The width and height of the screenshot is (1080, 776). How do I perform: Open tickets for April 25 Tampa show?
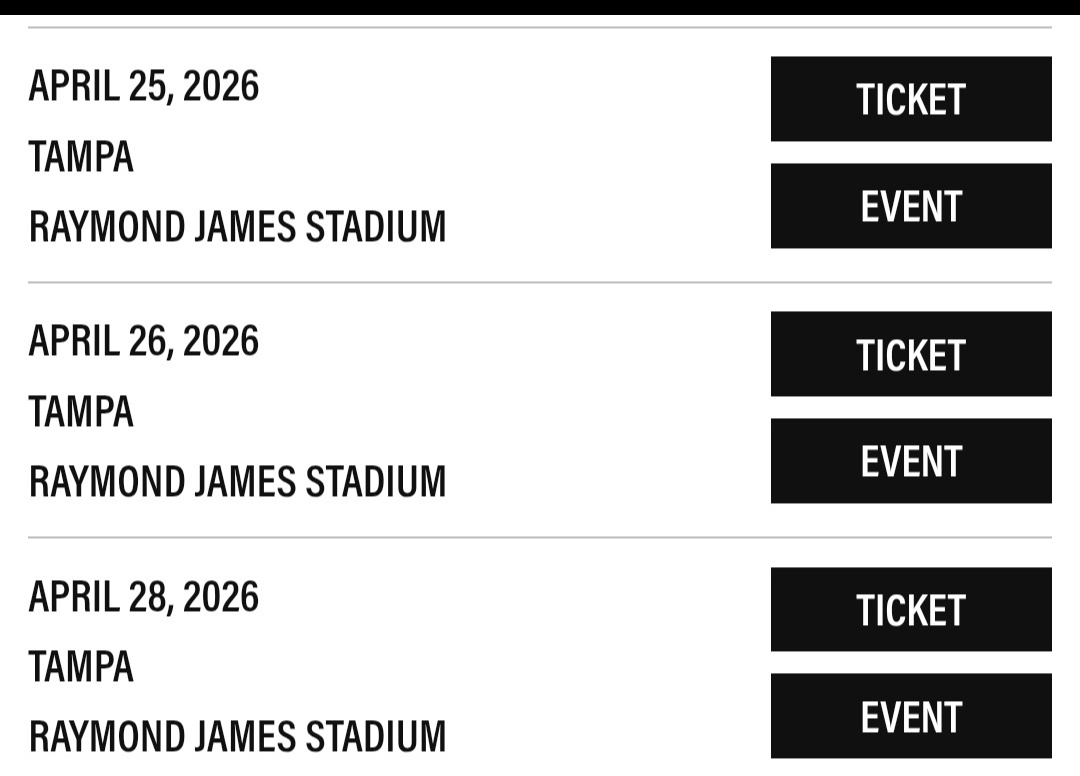pos(911,99)
